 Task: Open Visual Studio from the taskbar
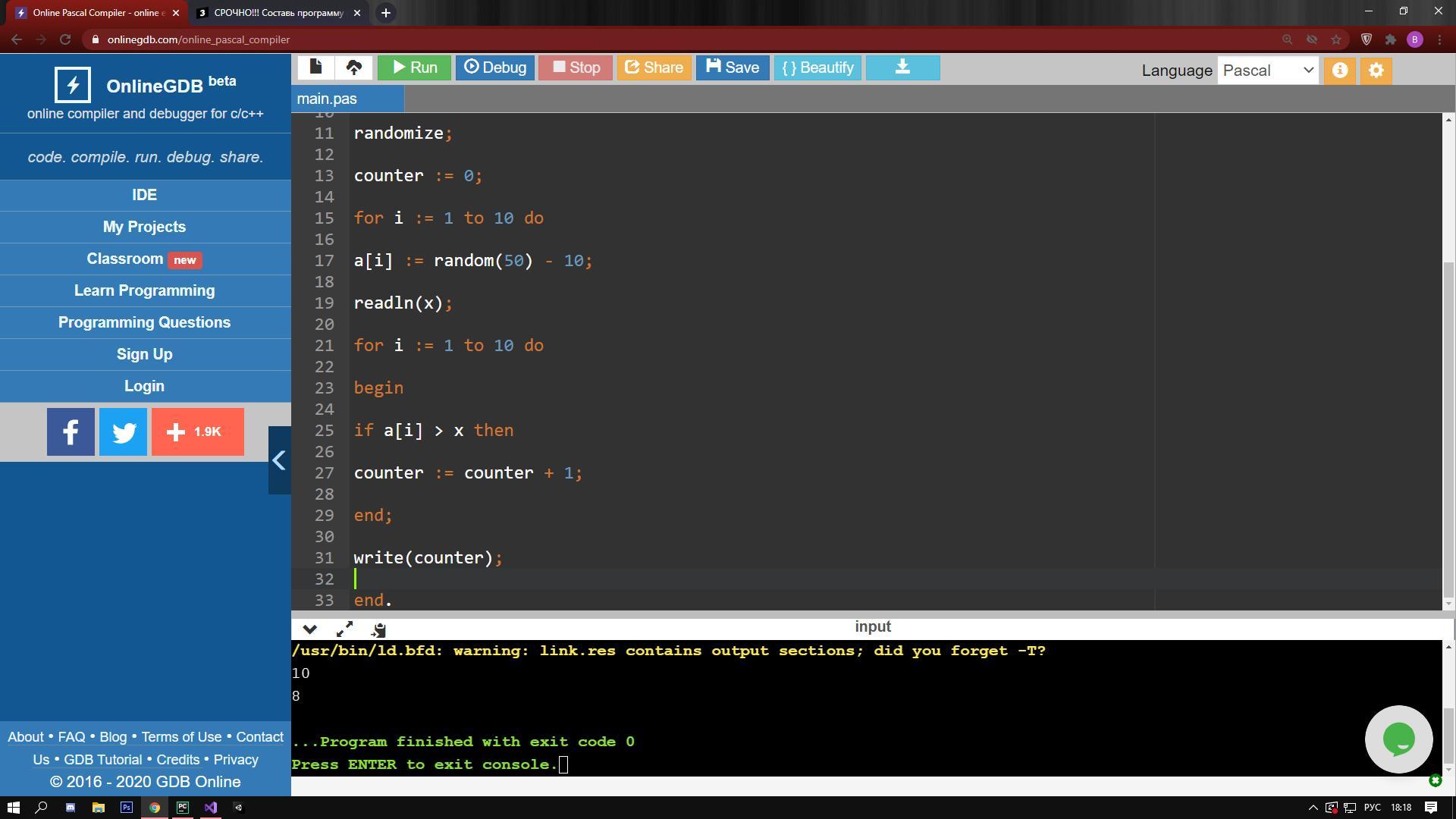click(210, 808)
